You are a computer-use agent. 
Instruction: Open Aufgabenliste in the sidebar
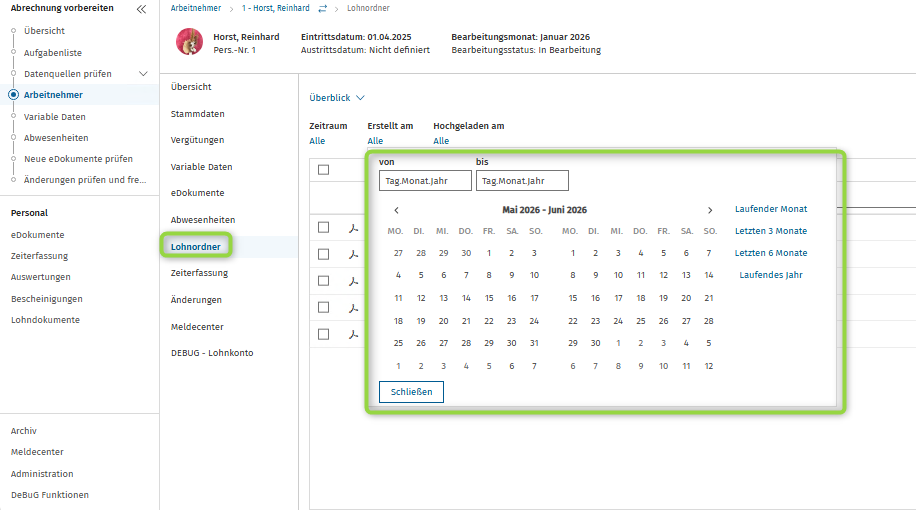pyautogui.click(x=53, y=53)
